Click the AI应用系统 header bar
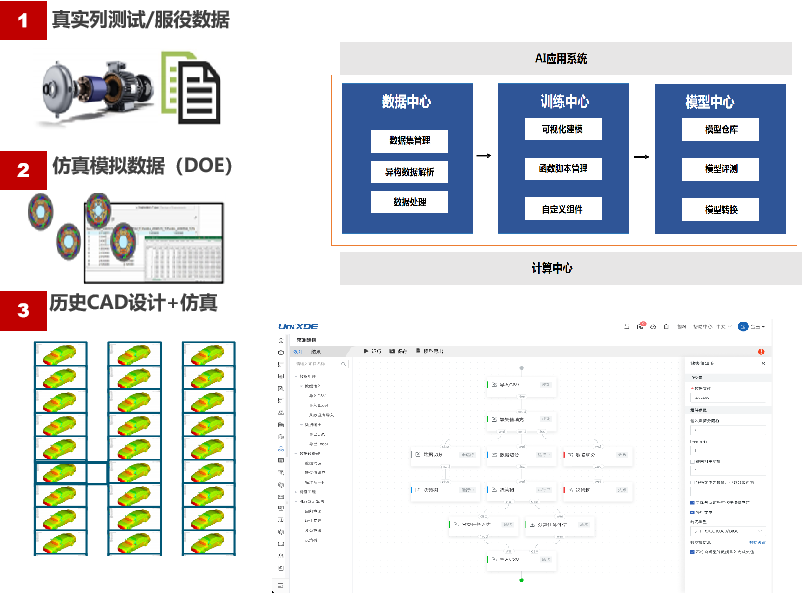The width and height of the screenshot is (804, 593). coord(566,58)
